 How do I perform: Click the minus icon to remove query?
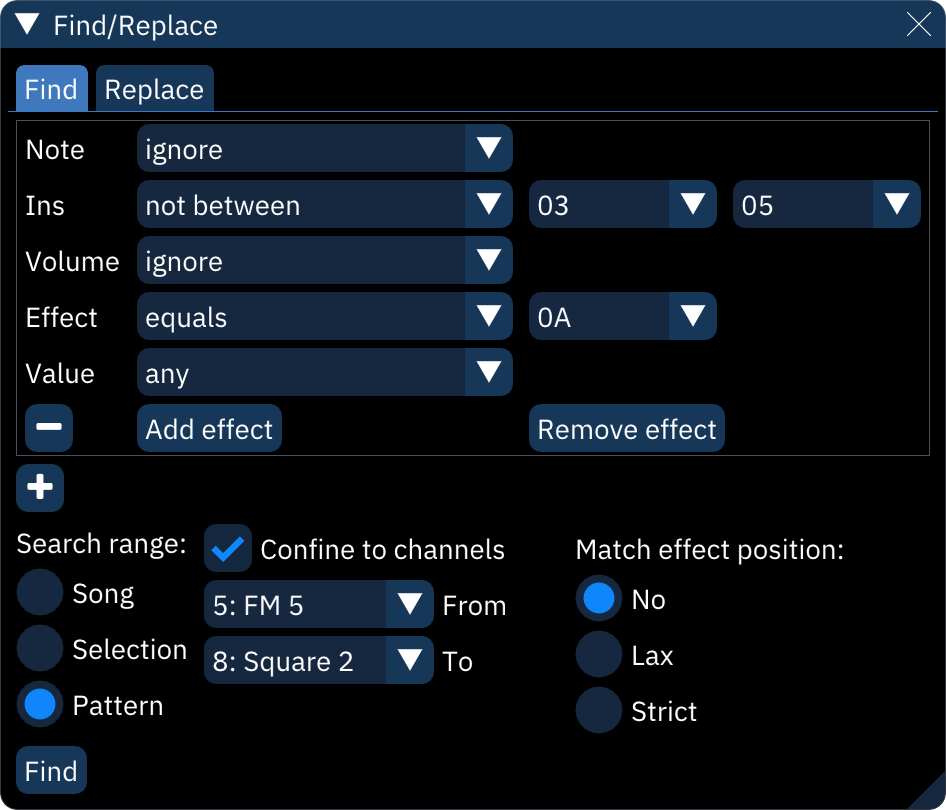point(49,429)
